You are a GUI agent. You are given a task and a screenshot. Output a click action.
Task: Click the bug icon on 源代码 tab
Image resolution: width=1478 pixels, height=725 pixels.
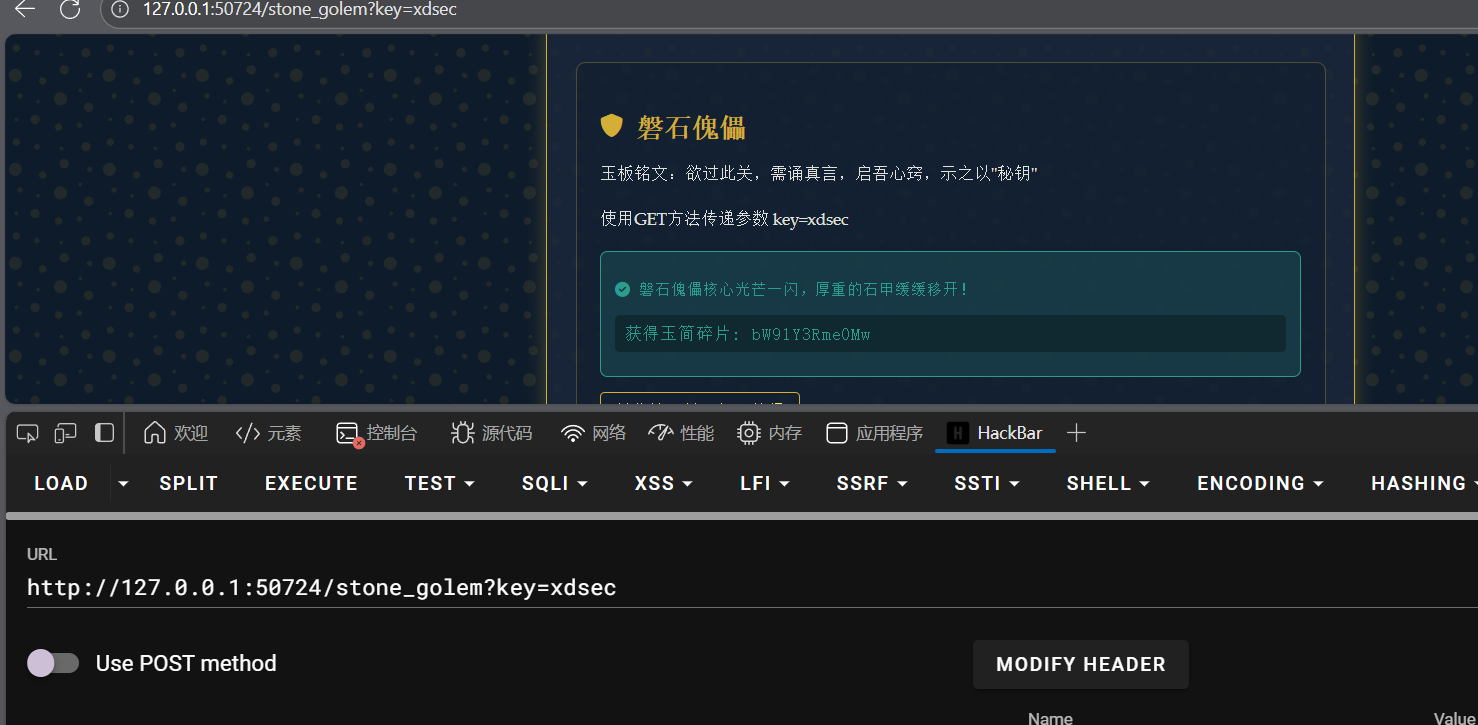pos(463,432)
